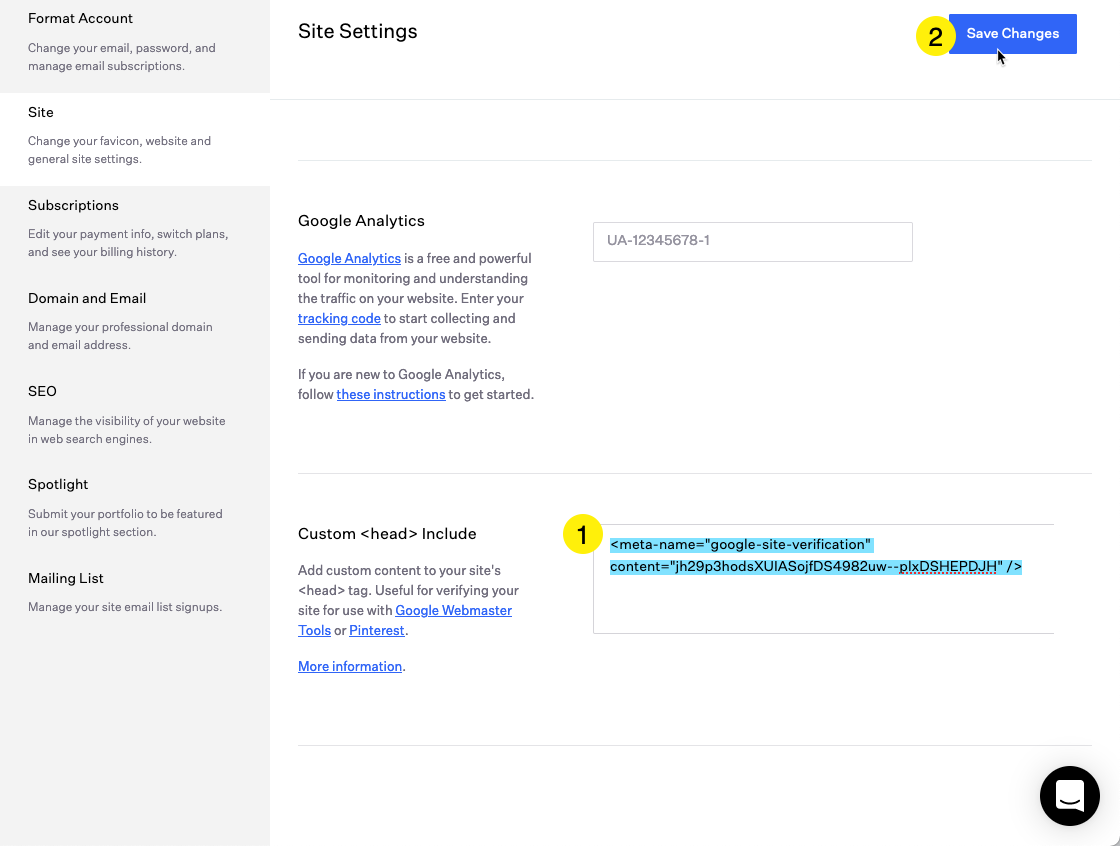Open Format Account settings
Image resolution: width=1120 pixels, height=846 pixels.
click(80, 19)
